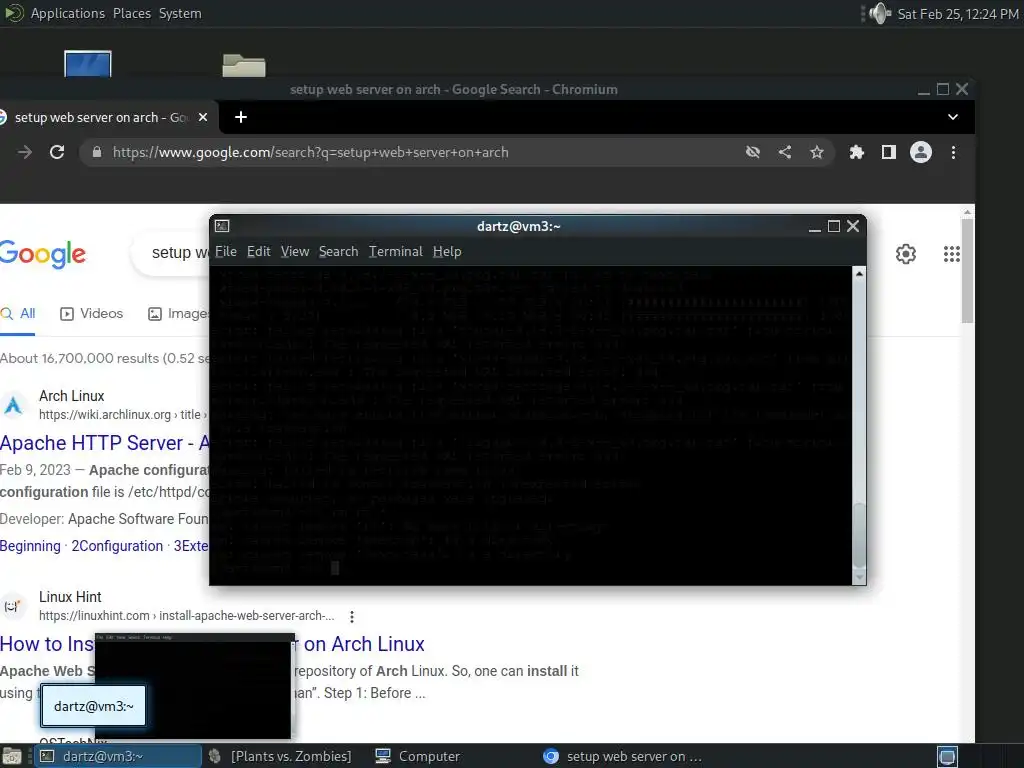Open the Places menu in top panel

(x=131, y=13)
